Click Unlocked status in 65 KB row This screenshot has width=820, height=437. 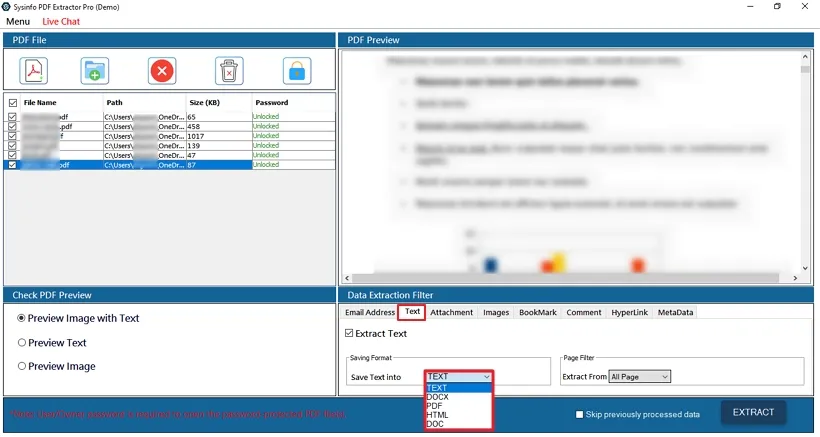[x=266, y=117]
